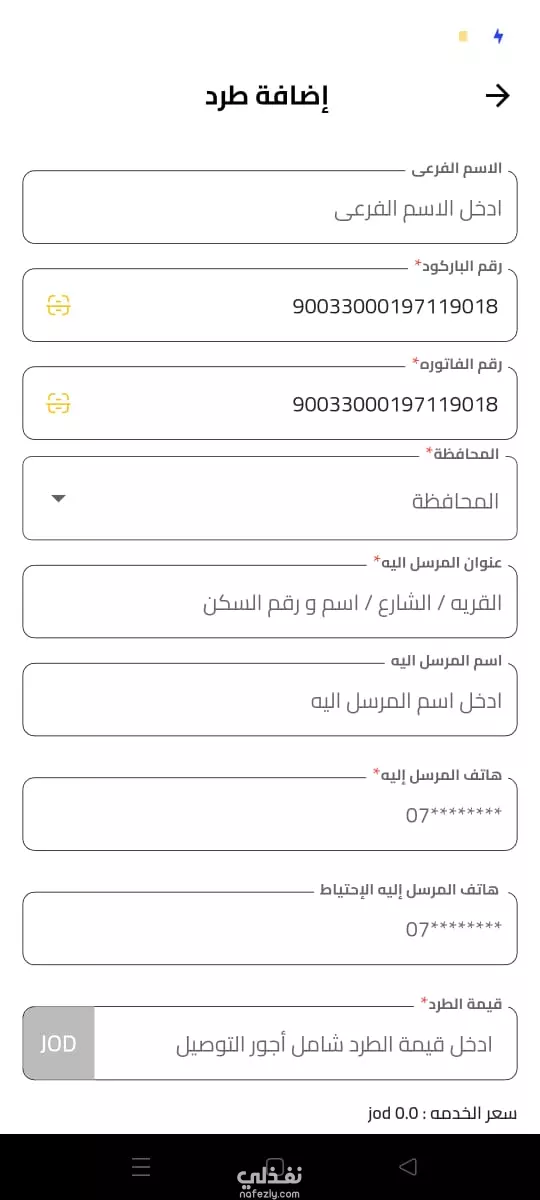Tap the barcode number scan icon

tap(59, 305)
